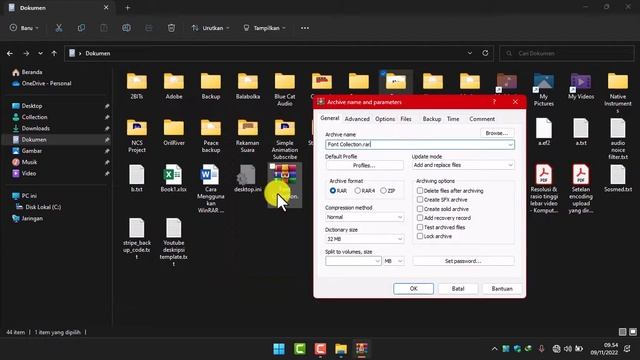Viewport: 640px width, 360px height.
Task: Go back with the left arrow button
Action: [10, 53]
